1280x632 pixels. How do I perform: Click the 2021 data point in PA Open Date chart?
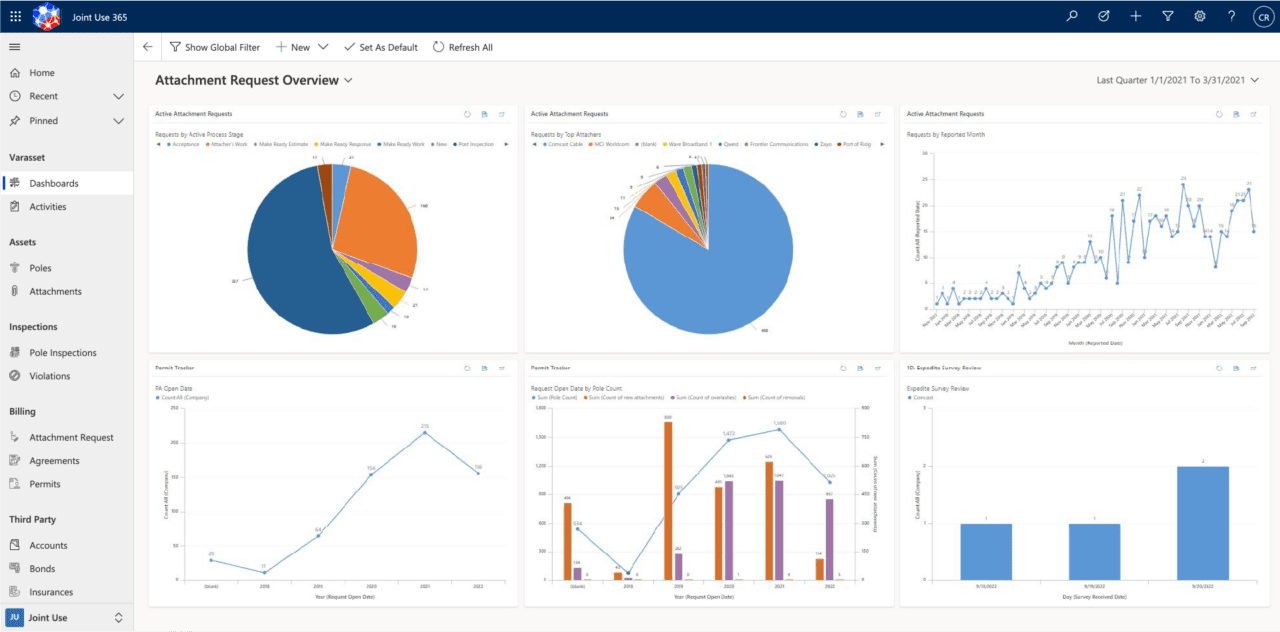[425, 433]
